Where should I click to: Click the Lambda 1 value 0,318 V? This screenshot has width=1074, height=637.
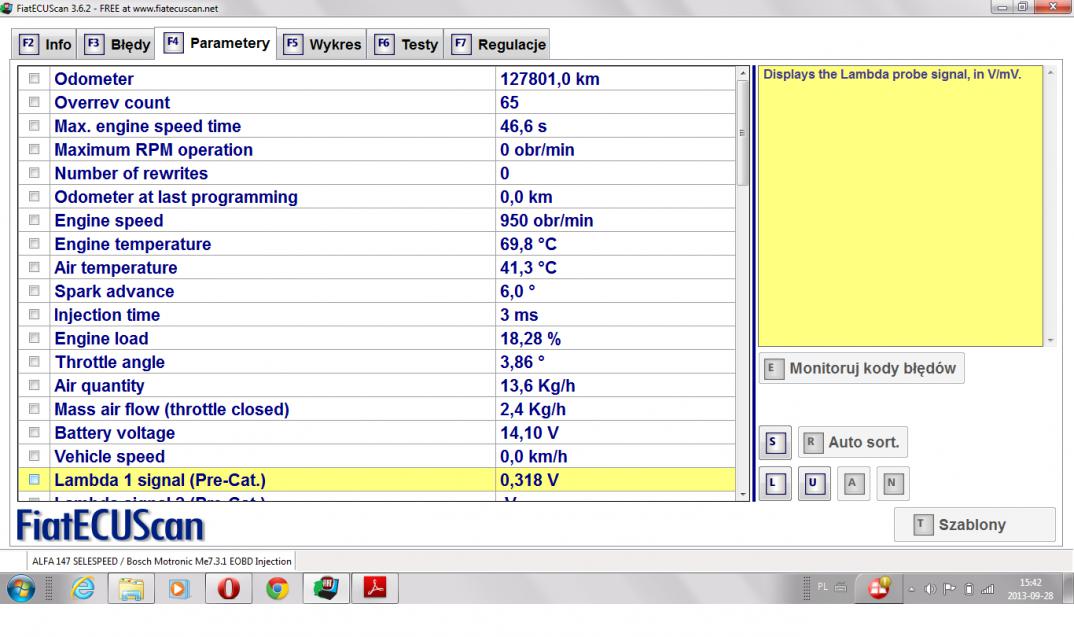point(529,480)
